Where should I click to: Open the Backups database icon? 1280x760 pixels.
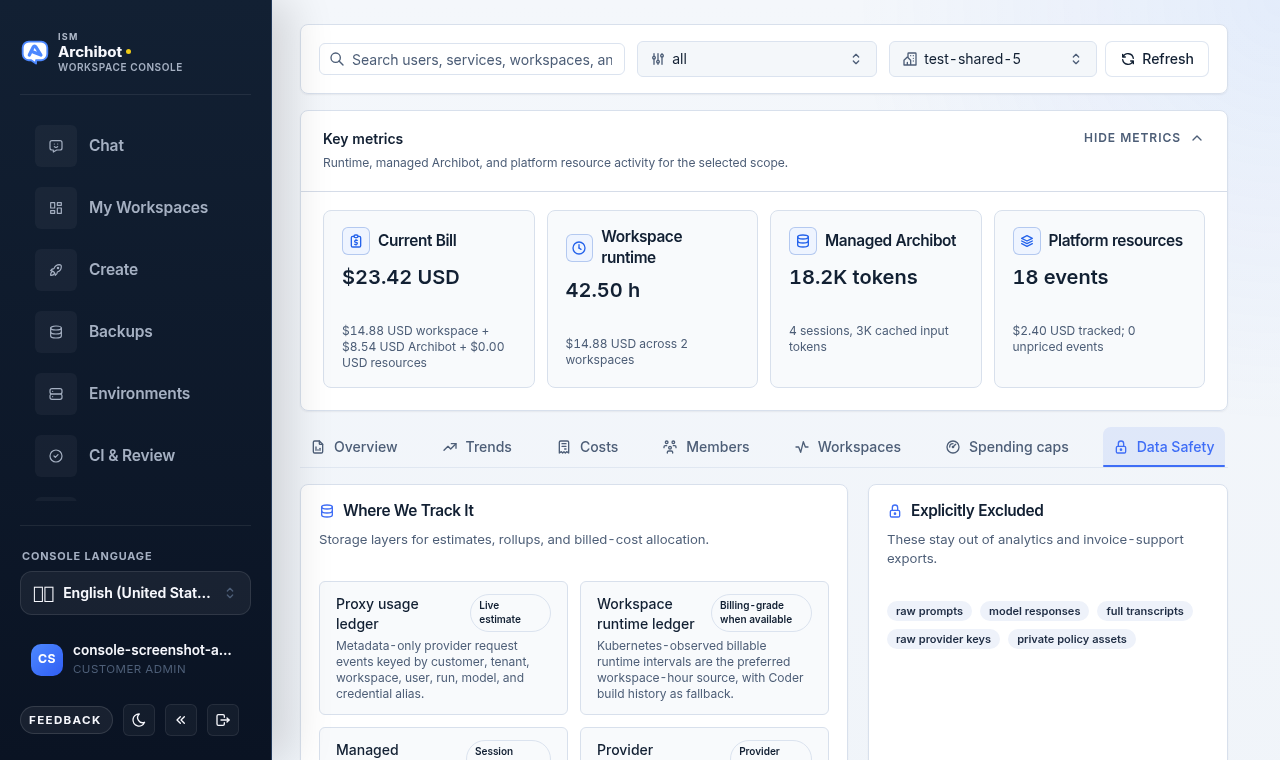56,332
